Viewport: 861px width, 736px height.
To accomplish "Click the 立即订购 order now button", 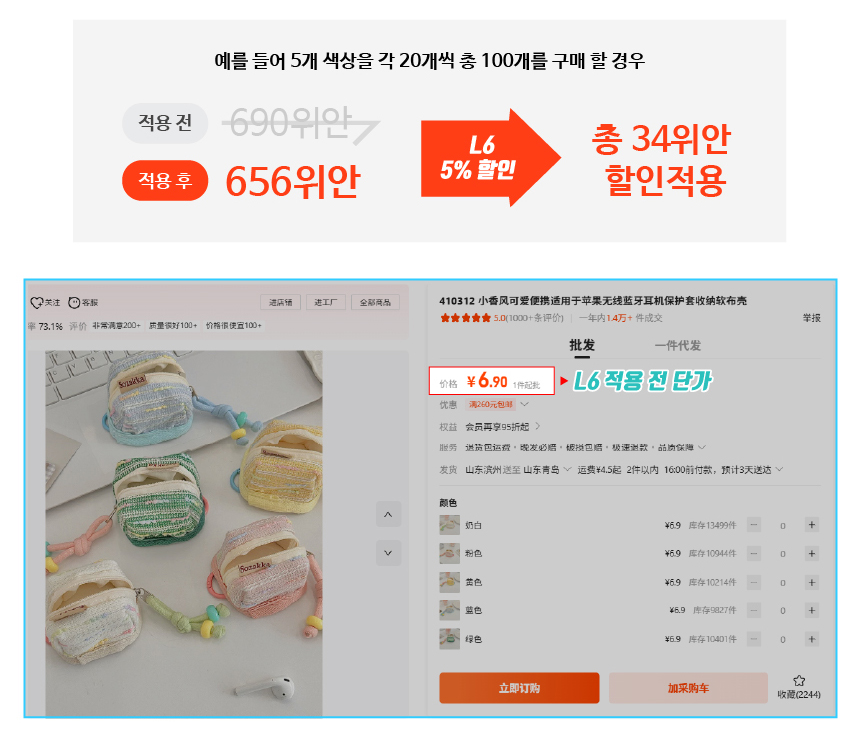I will (519, 688).
